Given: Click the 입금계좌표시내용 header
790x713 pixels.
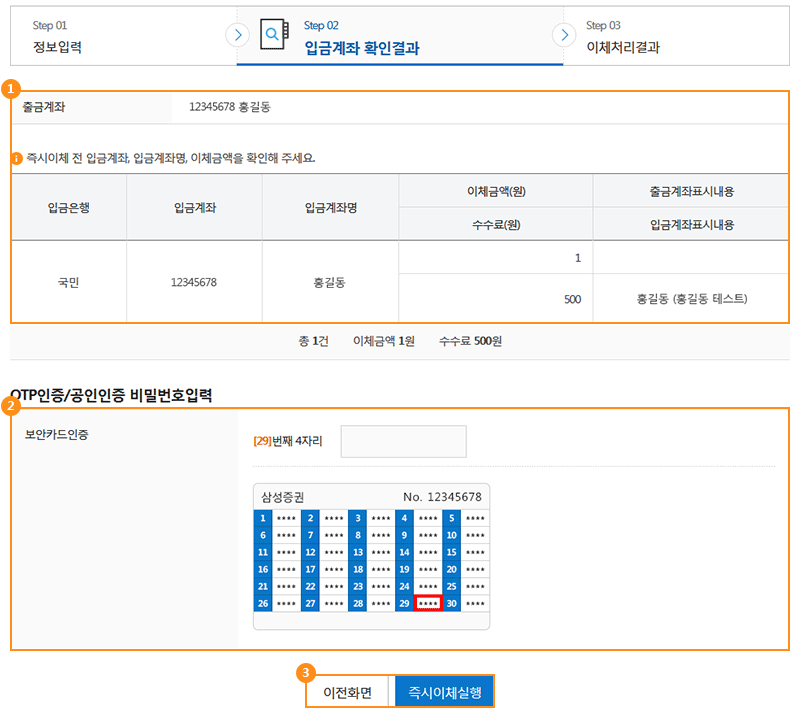Looking at the screenshot, I should (692, 225).
